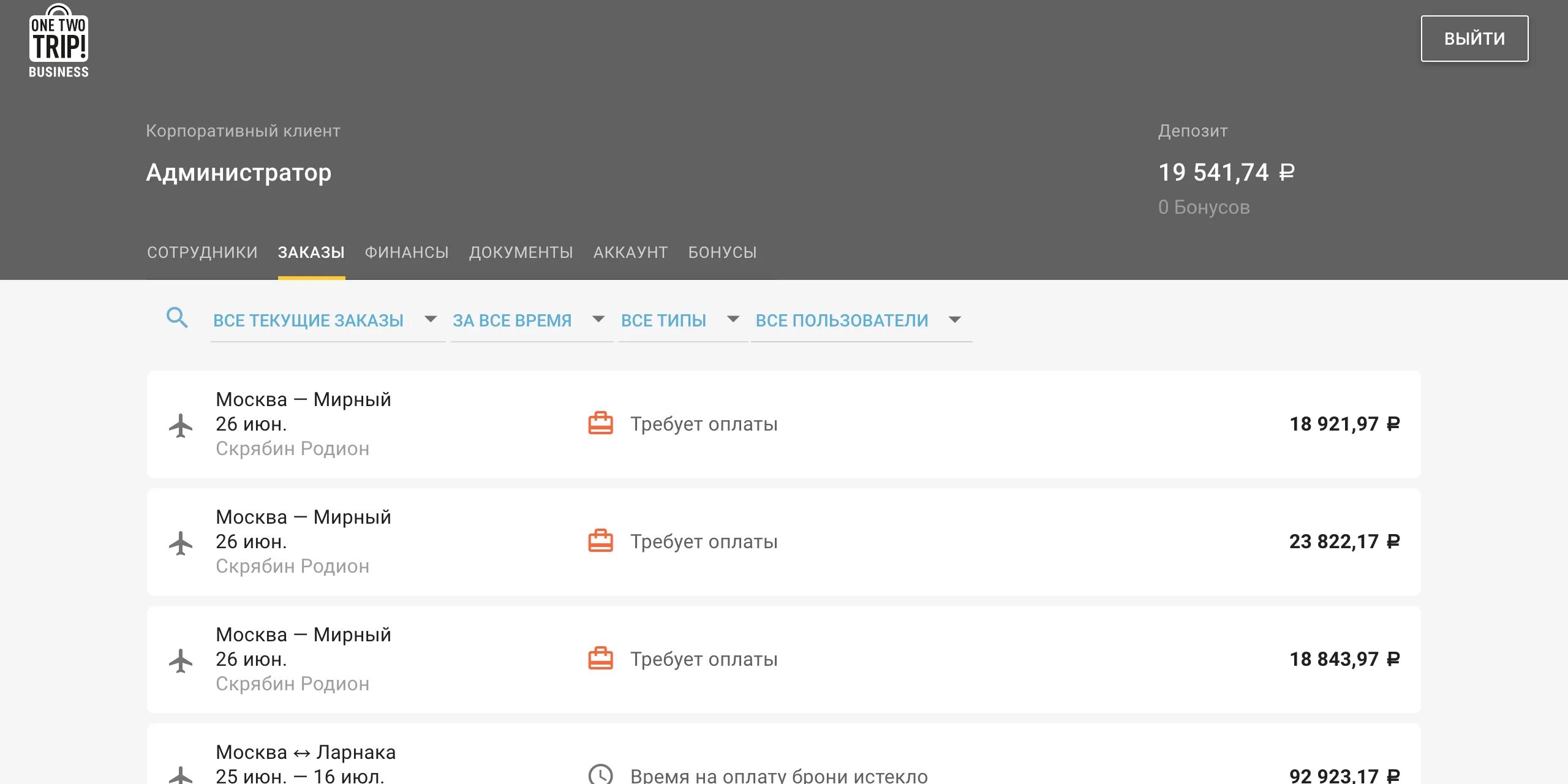This screenshot has width=1568, height=784.
Task: Click Время на оплату брони истекло status
Action: [x=779, y=775]
